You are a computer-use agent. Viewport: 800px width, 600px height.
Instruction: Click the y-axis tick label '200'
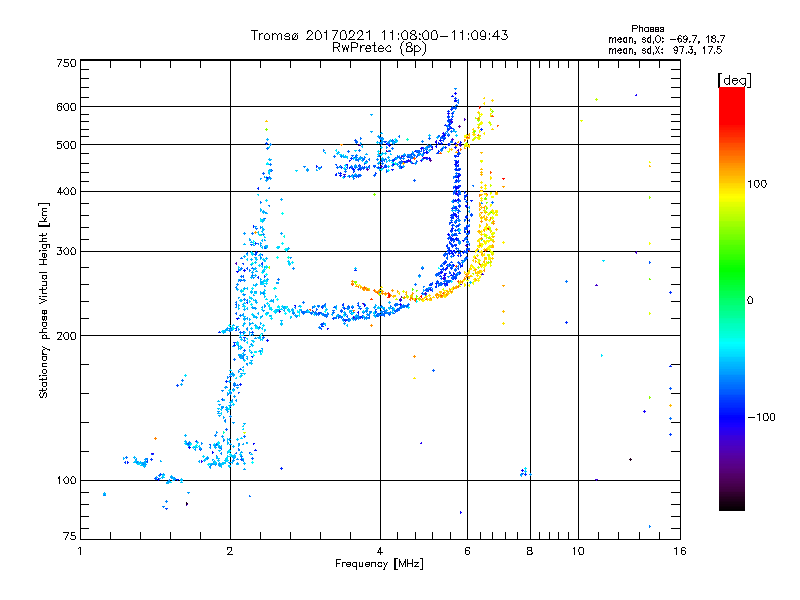66,336
